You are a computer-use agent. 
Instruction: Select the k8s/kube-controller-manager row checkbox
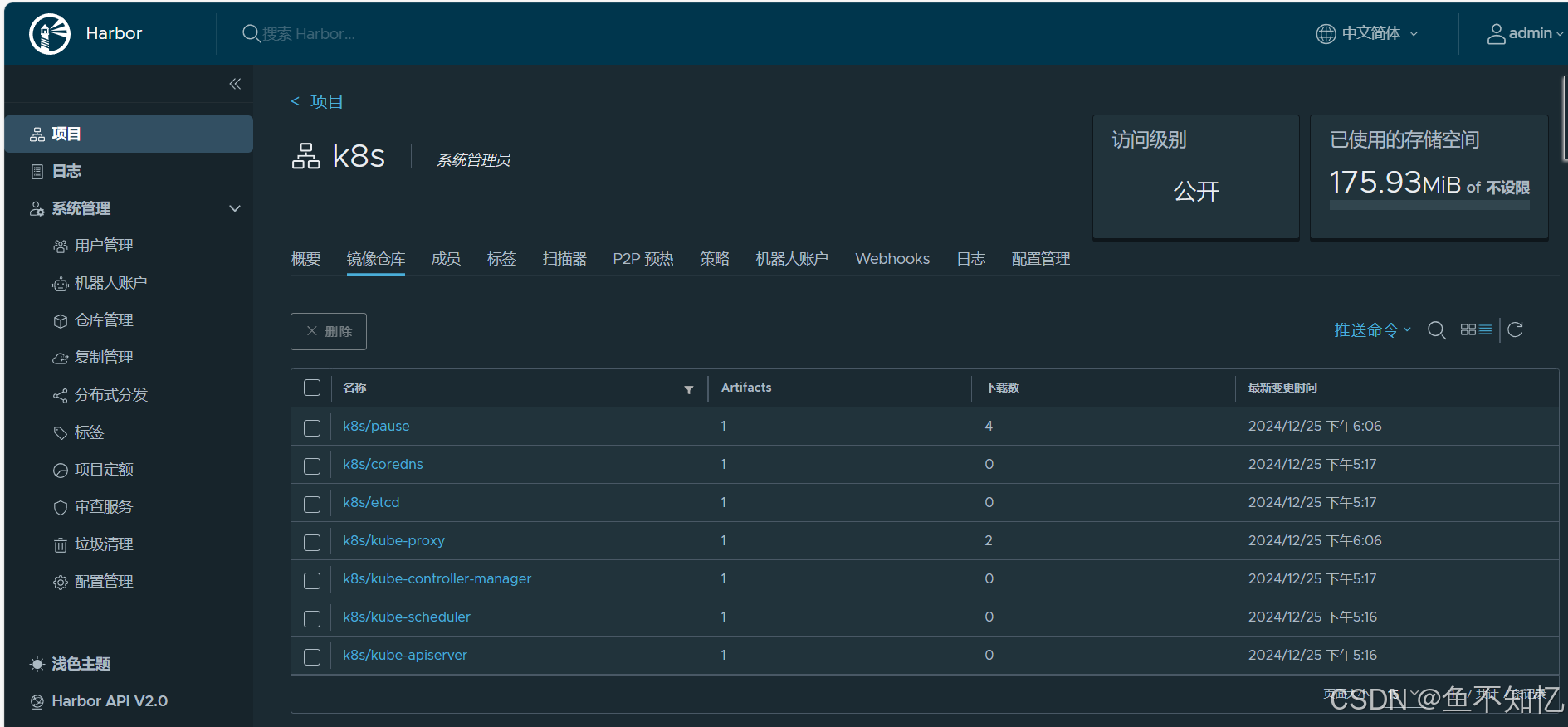point(312,580)
